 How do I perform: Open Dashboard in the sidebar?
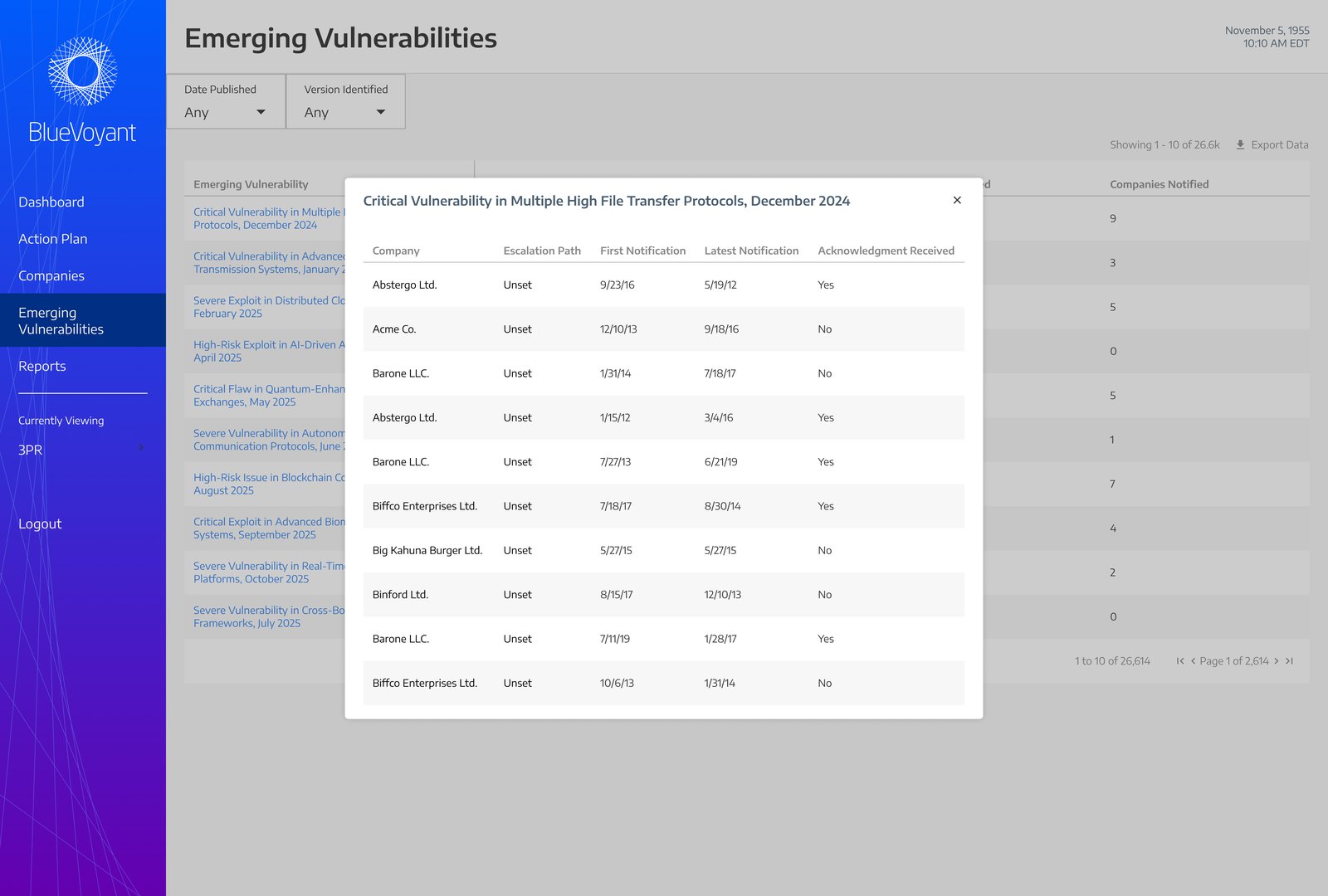pos(51,202)
